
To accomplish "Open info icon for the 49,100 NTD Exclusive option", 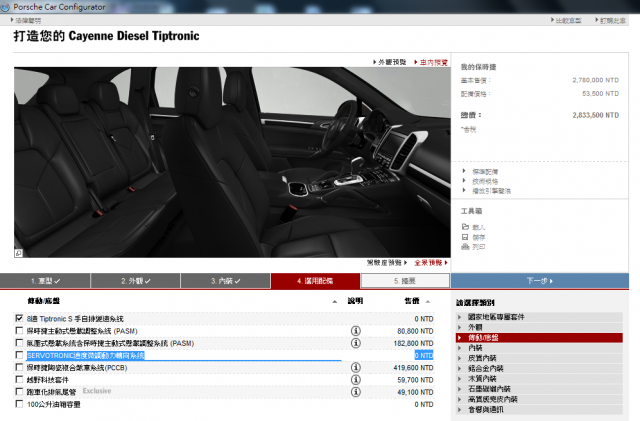I will coord(356,392).
